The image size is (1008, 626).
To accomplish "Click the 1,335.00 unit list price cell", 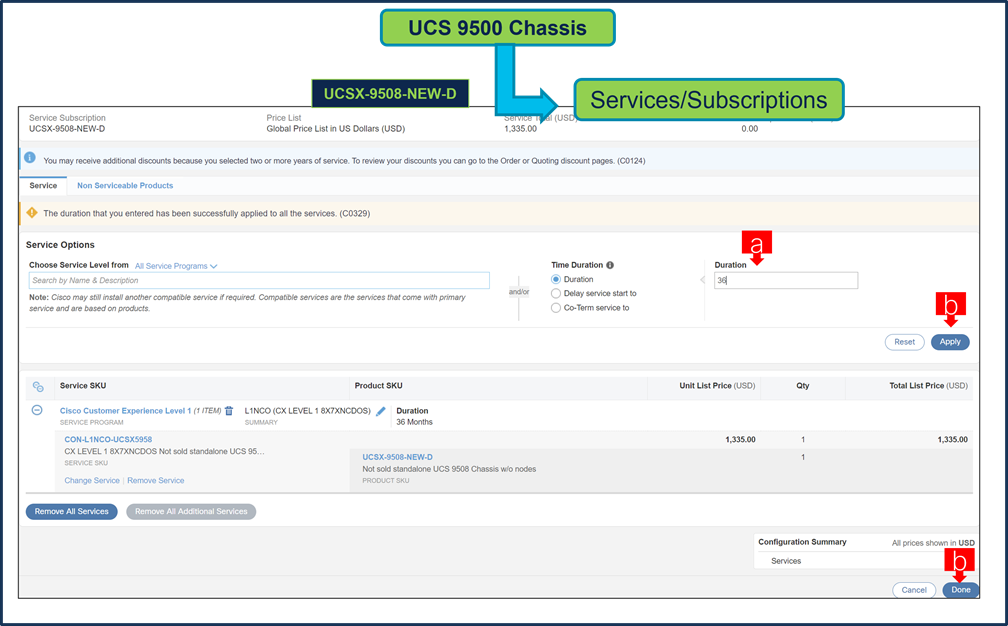I will [740, 440].
